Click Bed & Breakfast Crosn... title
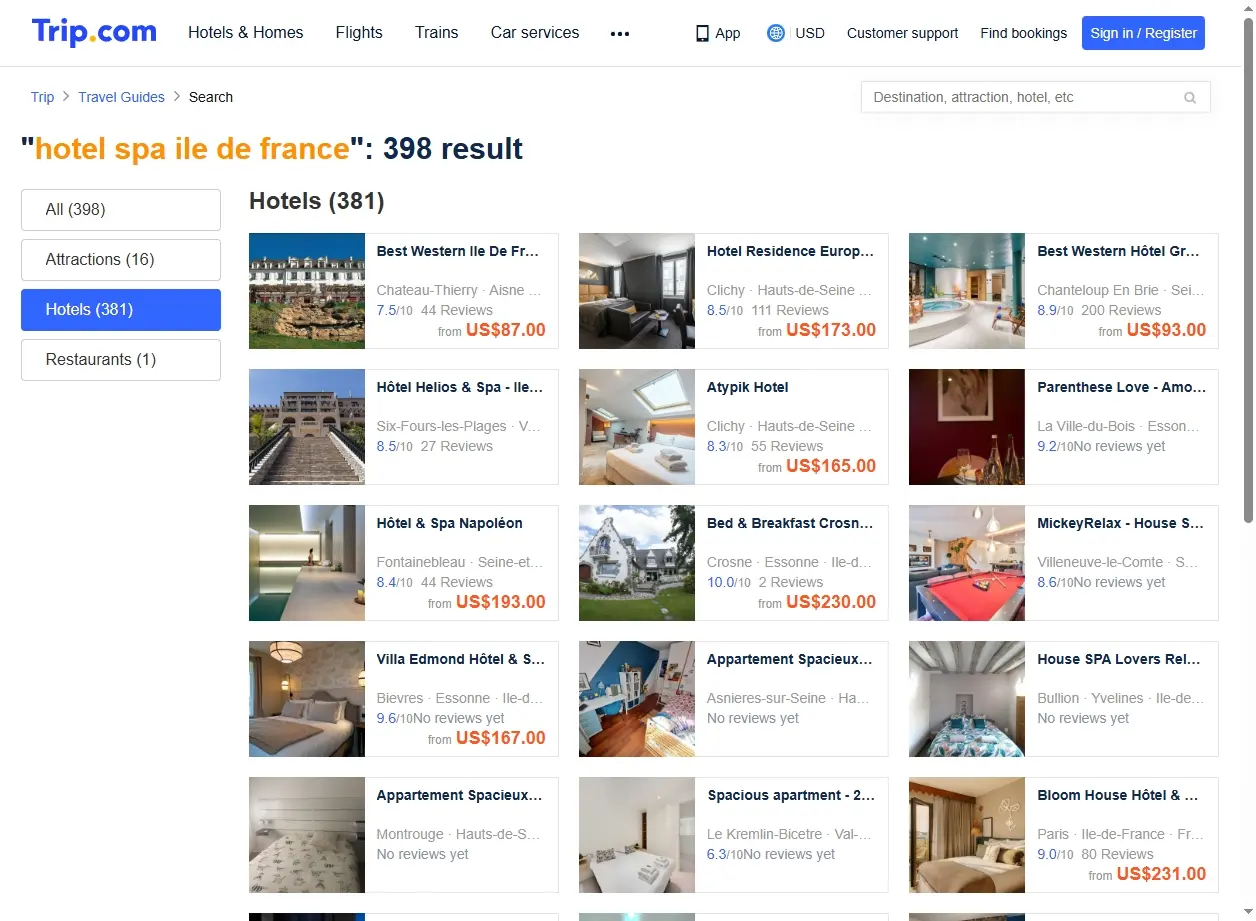This screenshot has height=921, width=1256. (x=790, y=523)
